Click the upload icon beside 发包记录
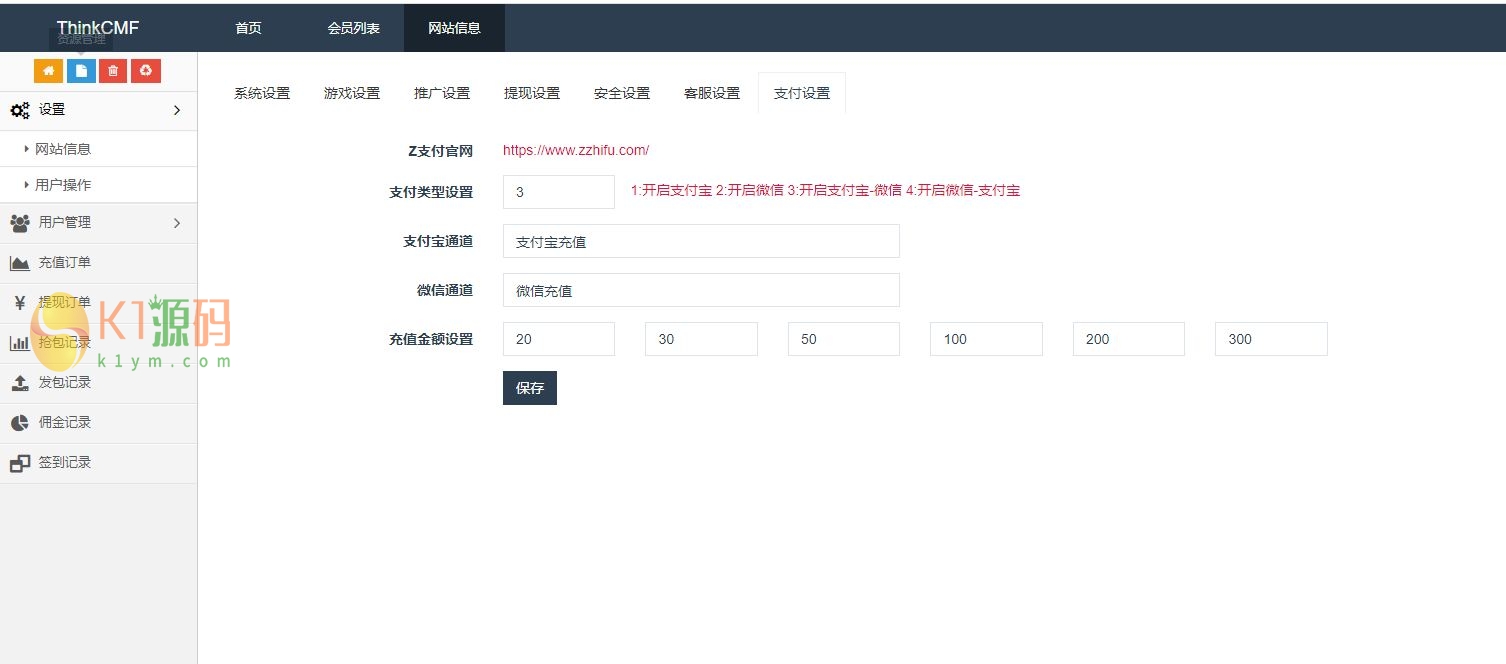 (20, 383)
